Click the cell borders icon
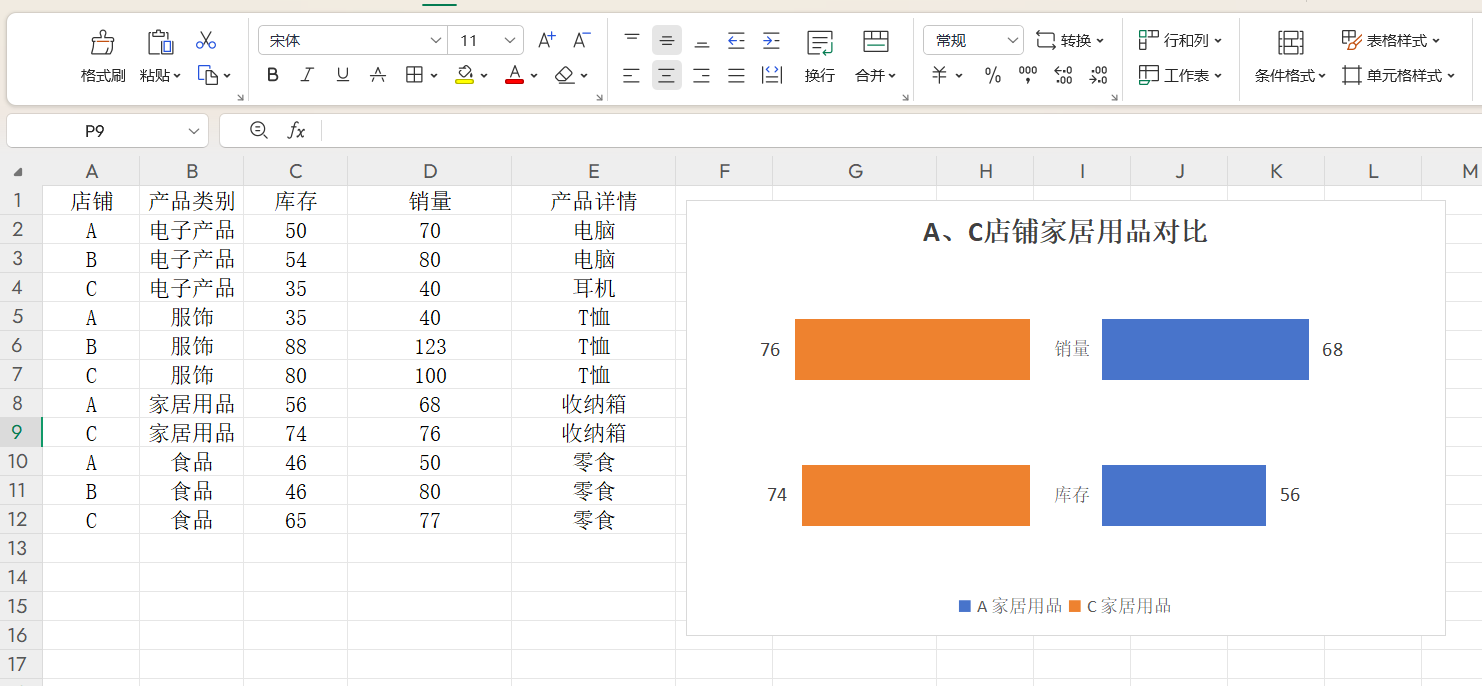Screen dimensions: 1482x686 414,75
